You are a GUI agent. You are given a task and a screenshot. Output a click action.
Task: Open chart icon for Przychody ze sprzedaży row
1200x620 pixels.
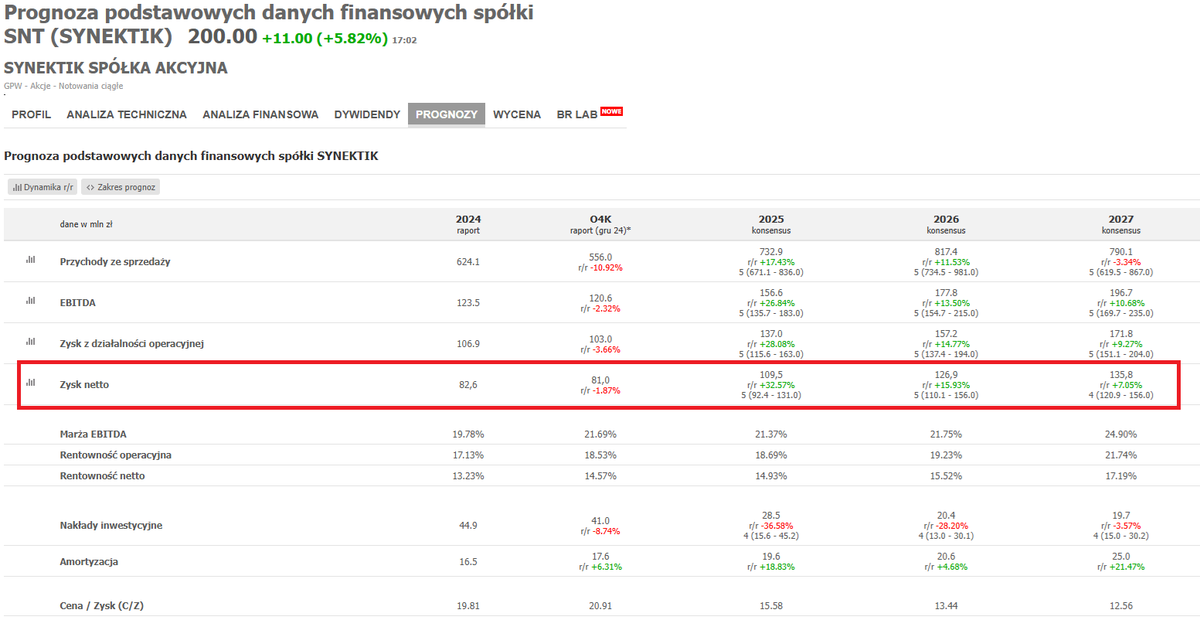(x=30, y=259)
